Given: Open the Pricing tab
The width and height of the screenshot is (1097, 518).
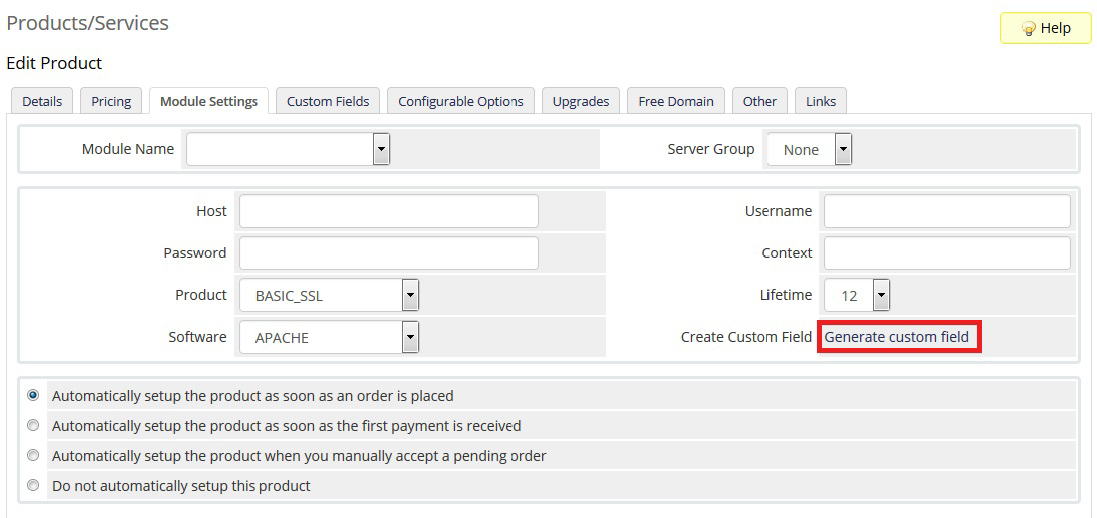Looking at the screenshot, I should [111, 101].
